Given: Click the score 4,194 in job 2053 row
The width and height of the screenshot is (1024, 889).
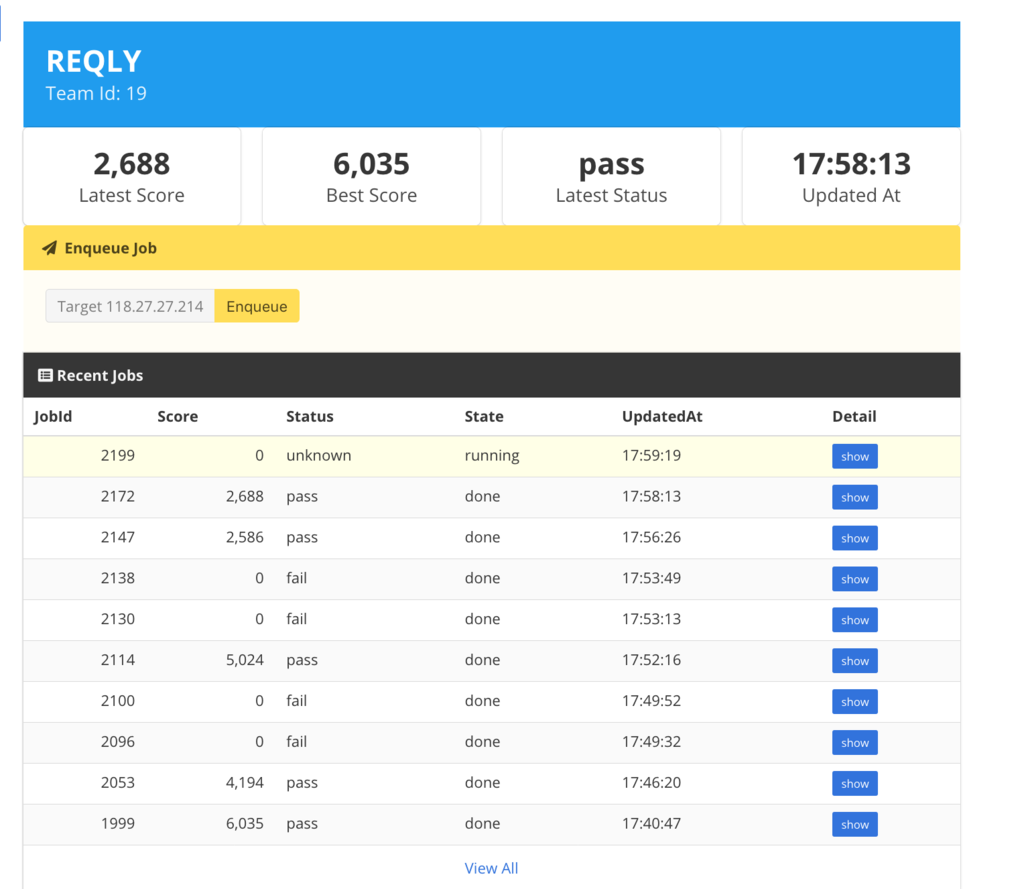Looking at the screenshot, I should [x=245, y=783].
